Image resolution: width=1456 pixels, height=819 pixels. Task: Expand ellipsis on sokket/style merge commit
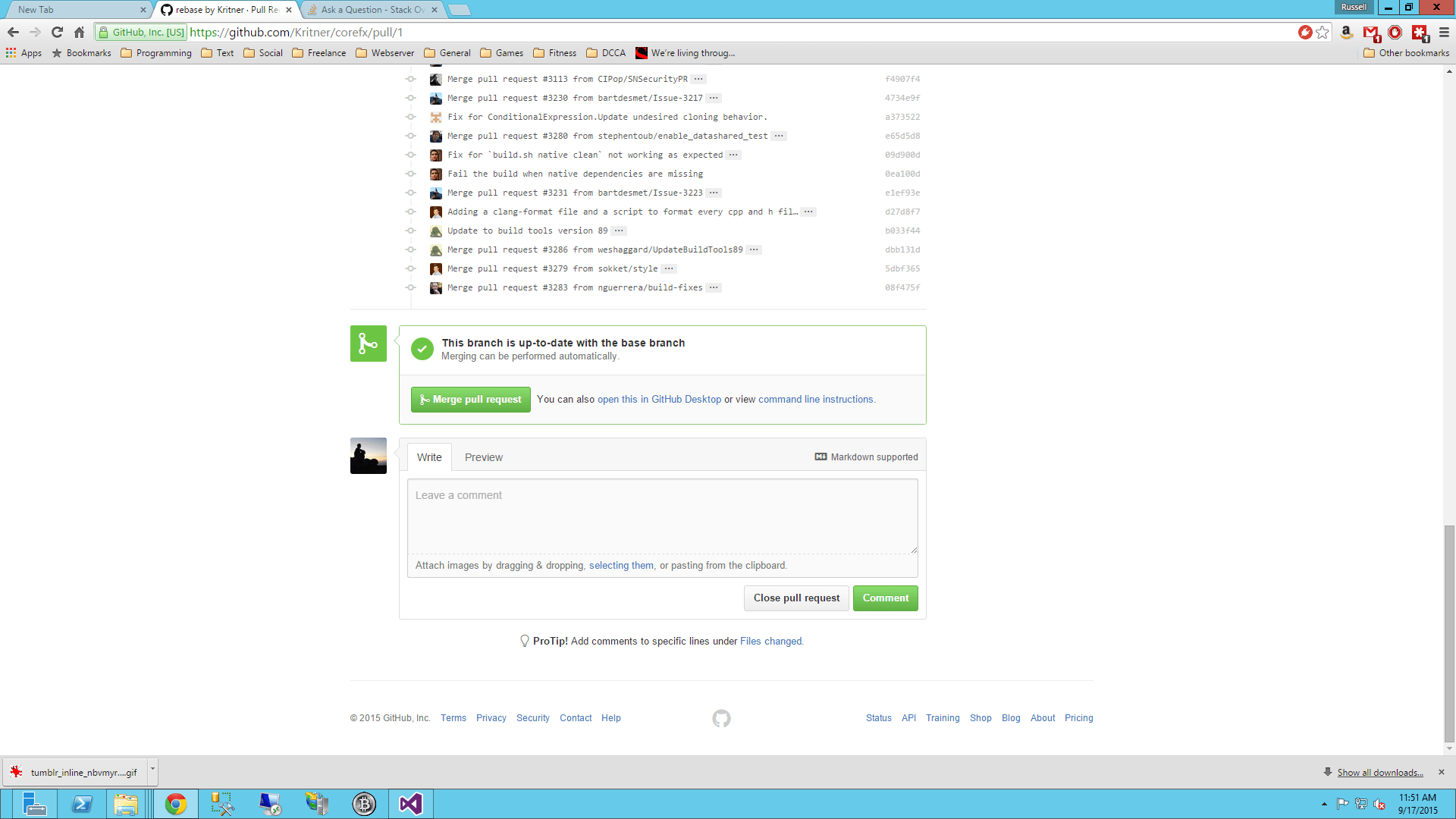(x=669, y=268)
